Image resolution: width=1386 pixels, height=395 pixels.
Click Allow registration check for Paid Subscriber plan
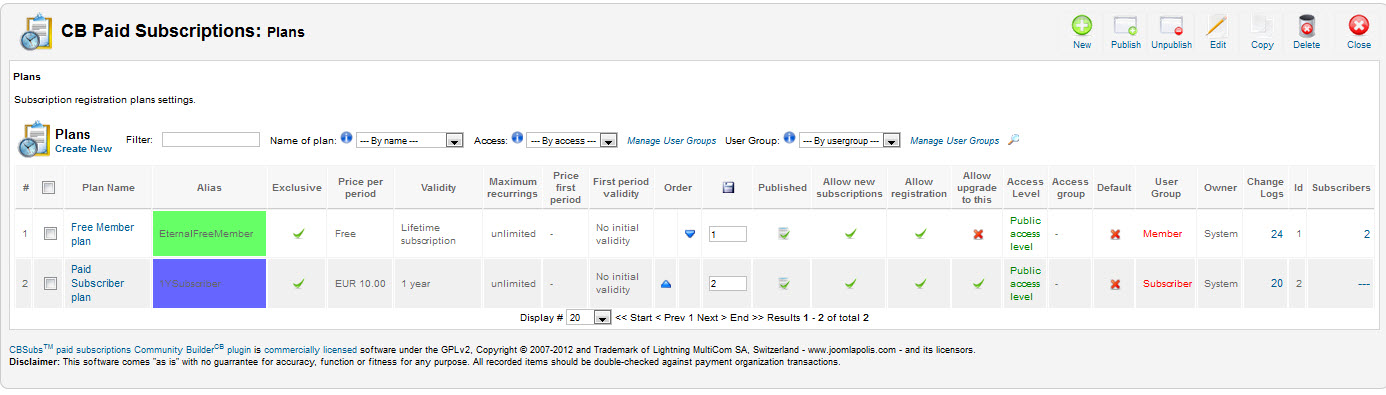919,284
